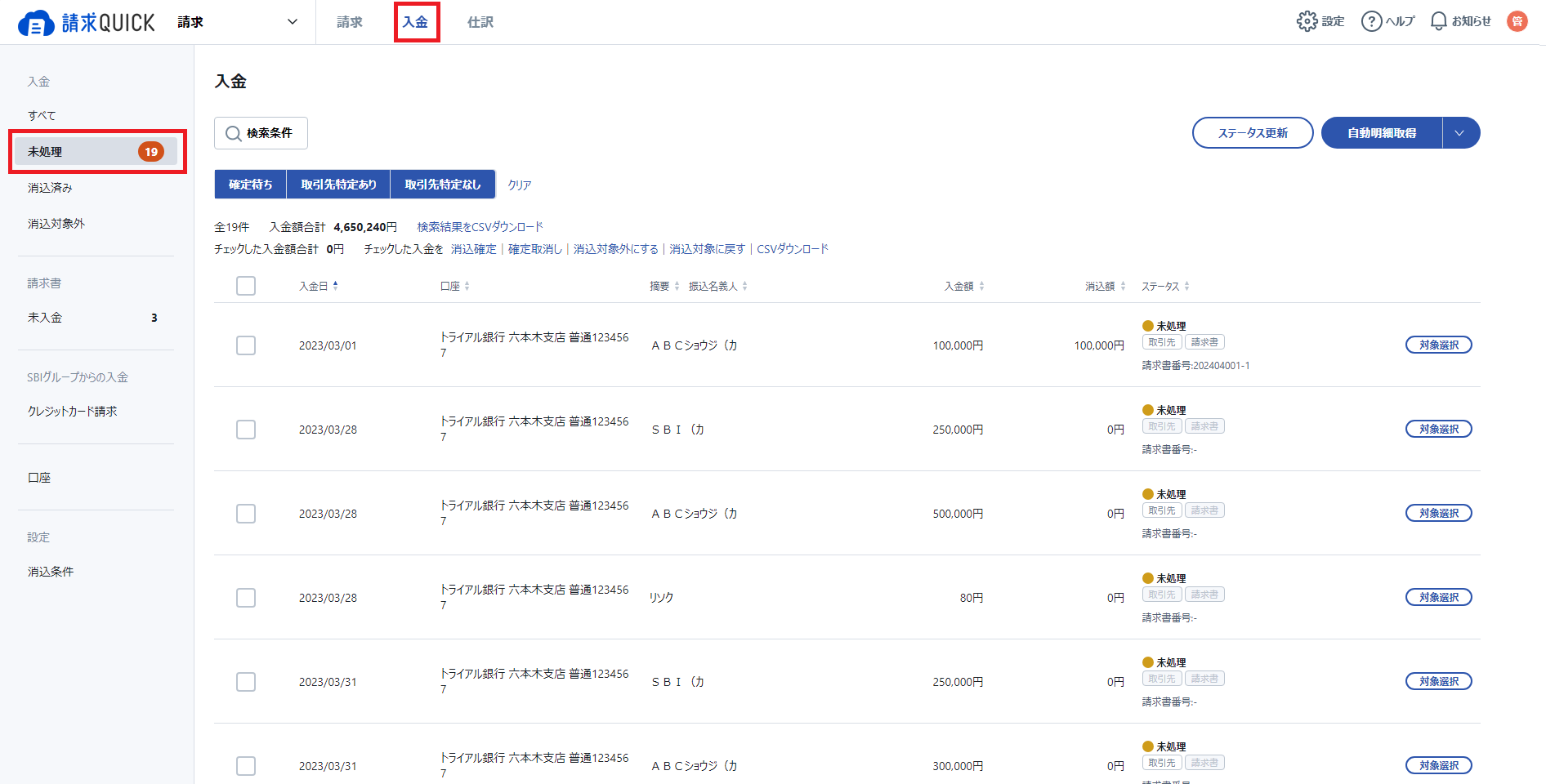Image resolution: width=1546 pixels, height=784 pixels.
Task: Click 対象選択 for the 500,000円 row
Action: click(1439, 513)
